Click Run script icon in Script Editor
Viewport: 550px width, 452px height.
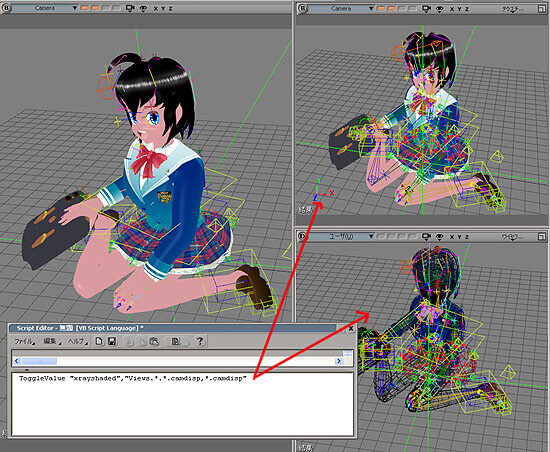pyautogui.click(x=176, y=341)
